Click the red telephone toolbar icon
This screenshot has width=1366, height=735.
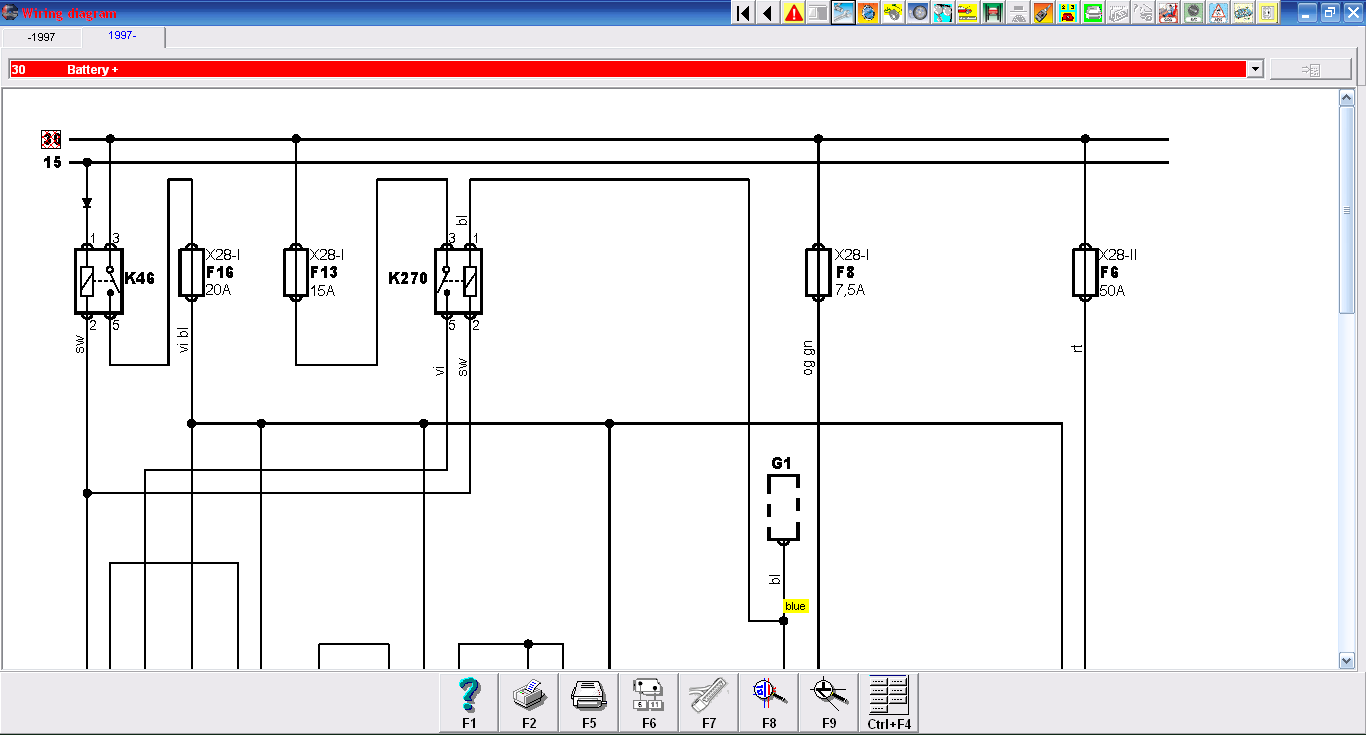pyautogui.click(x=1068, y=13)
